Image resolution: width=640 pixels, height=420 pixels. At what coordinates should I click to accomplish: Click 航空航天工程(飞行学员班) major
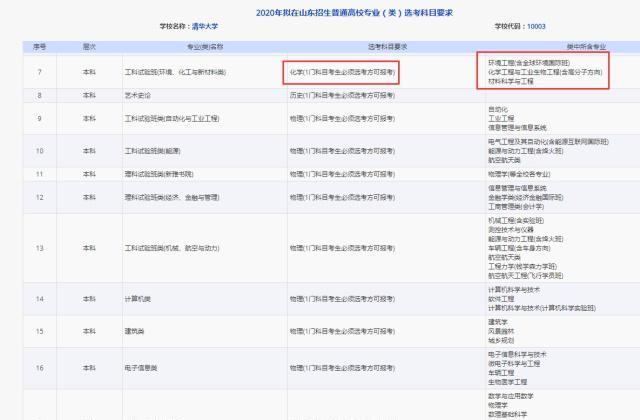coord(526,276)
